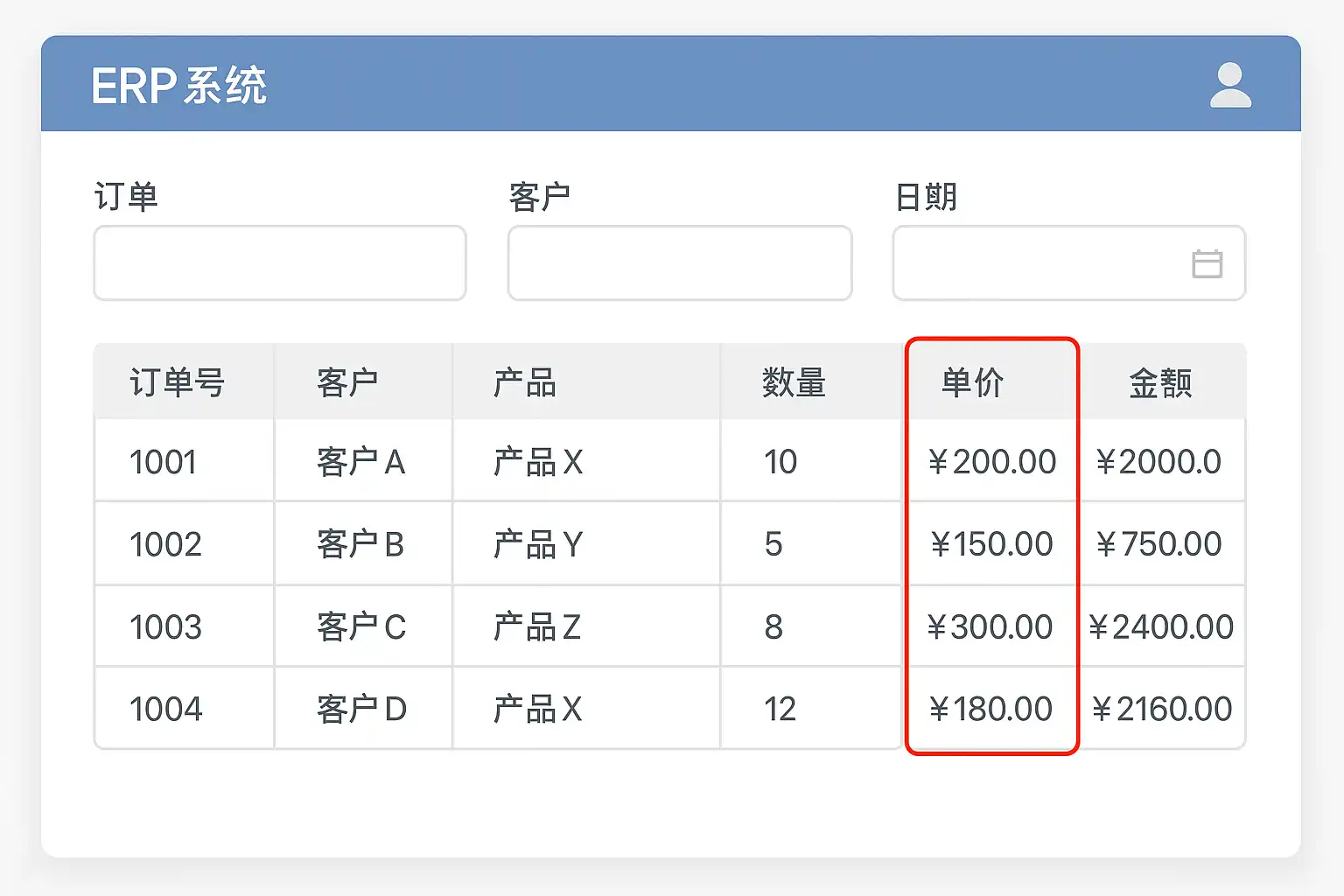Viewport: 1344px width, 896px height.
Task: Click order 1003 in the table
Action: [165, 626]
